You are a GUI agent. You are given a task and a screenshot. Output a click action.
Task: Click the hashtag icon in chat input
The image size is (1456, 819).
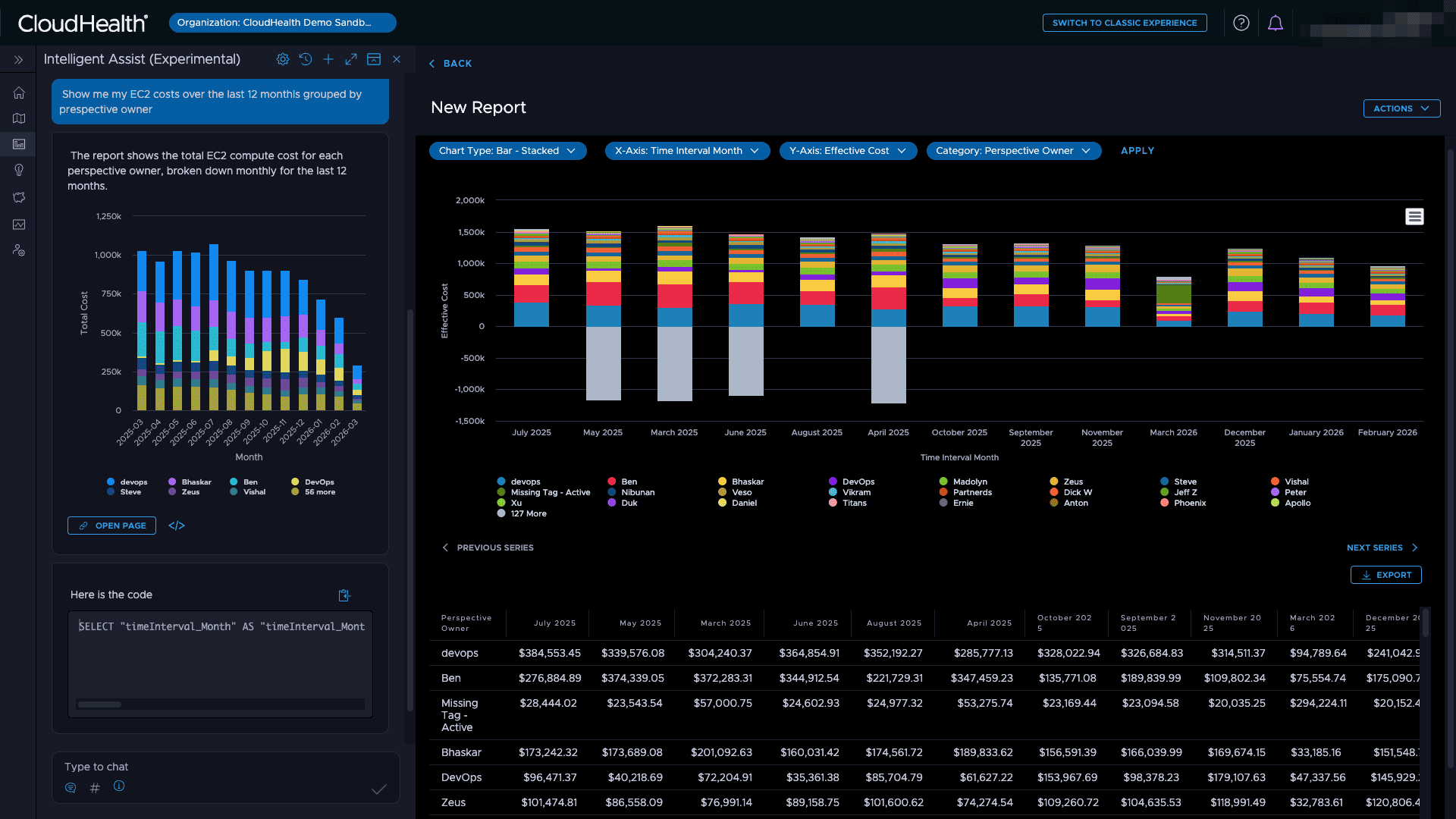tap(95, 788)
